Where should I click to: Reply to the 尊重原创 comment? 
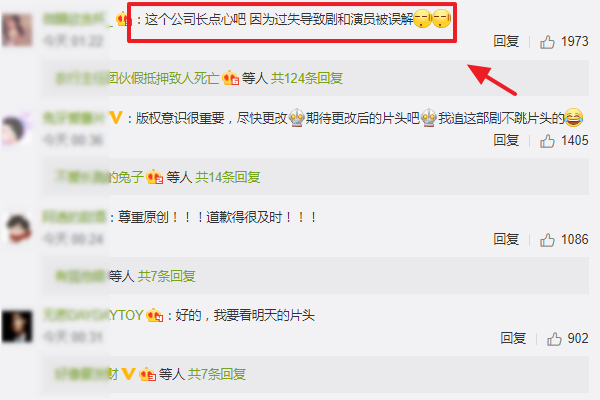(x=506, y=240)
